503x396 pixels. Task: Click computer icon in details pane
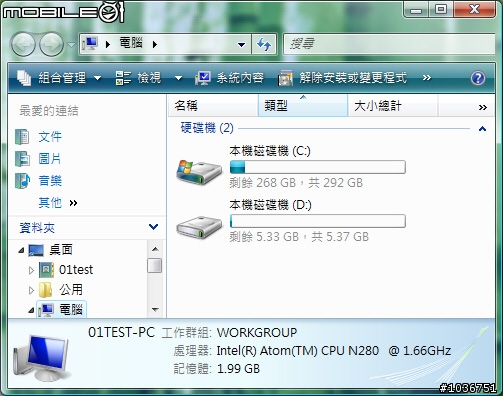tap(42, 358)
